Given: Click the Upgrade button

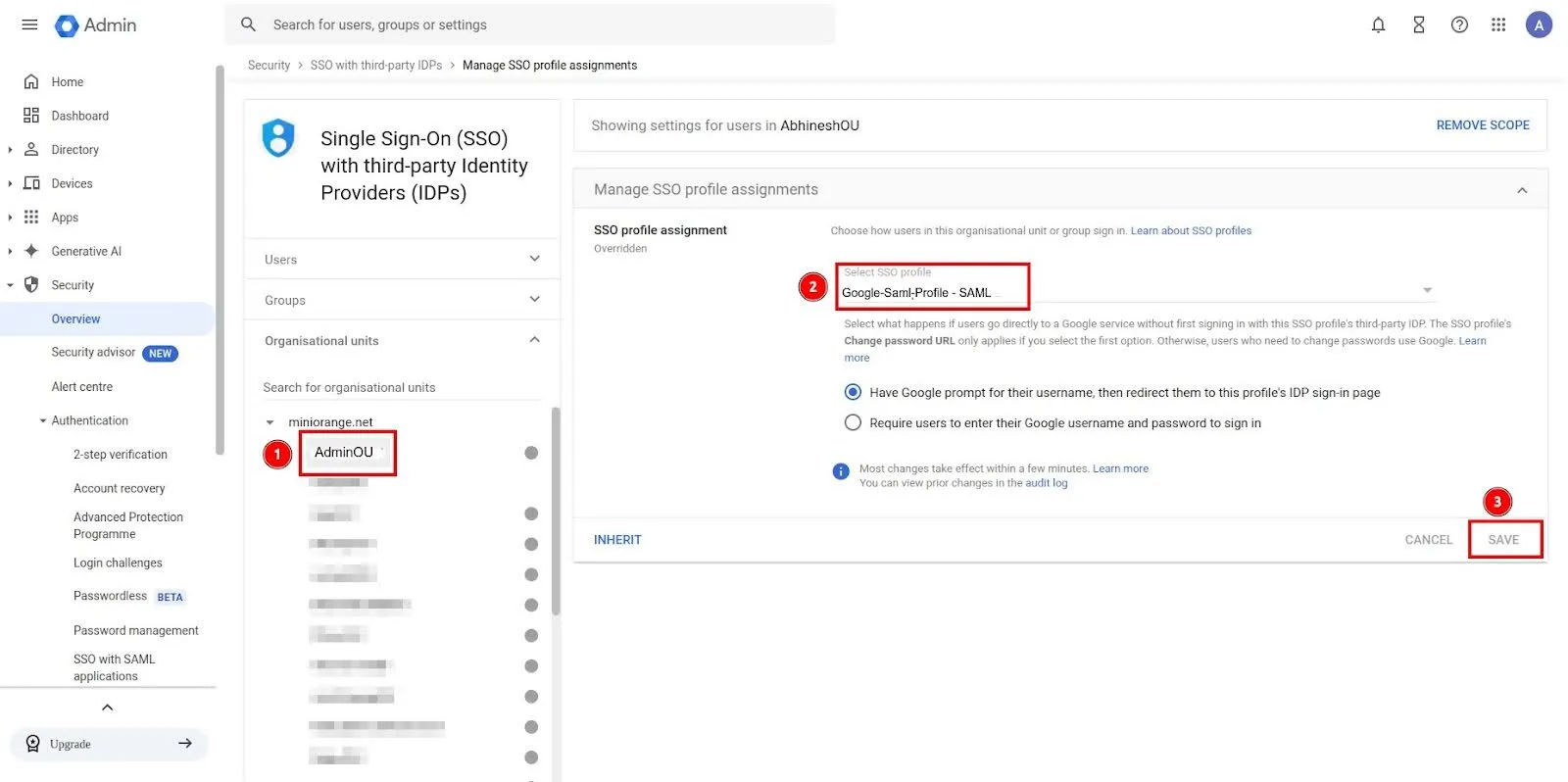Looking at the screenshot, I should pos(109,744).
